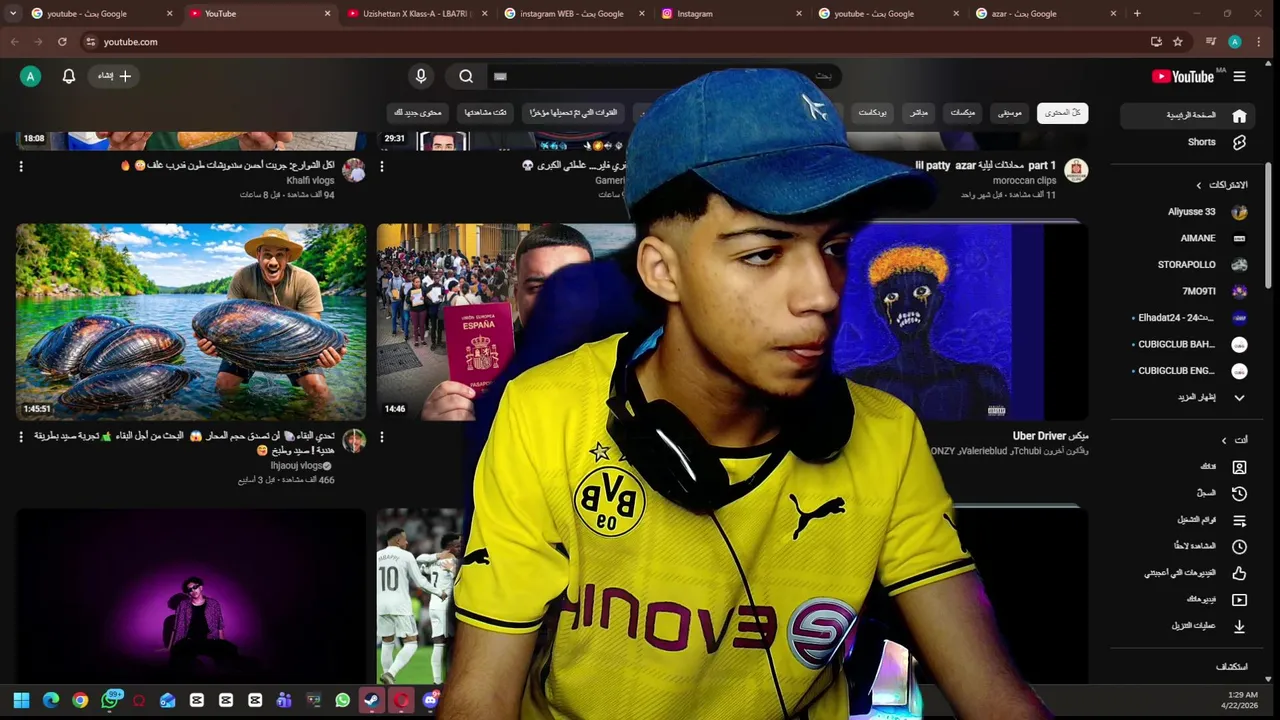The image size is (1280, 720).
Task: Select the Recently uploaded (تم تحميلها مؤخرًا) filter chip
Action: pos(573,113)
